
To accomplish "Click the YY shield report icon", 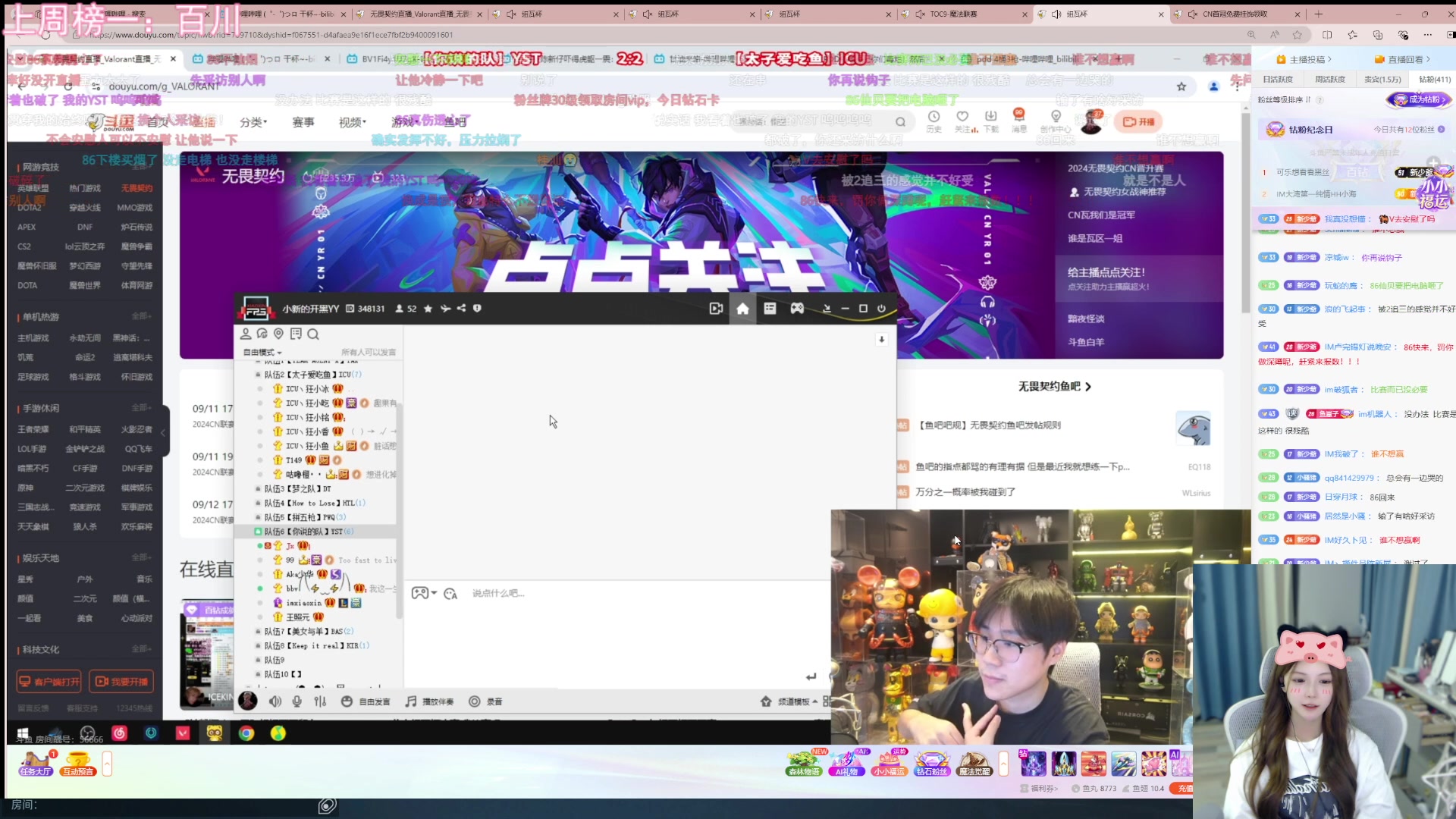I will pyautogui.click(x=477, y=309).
